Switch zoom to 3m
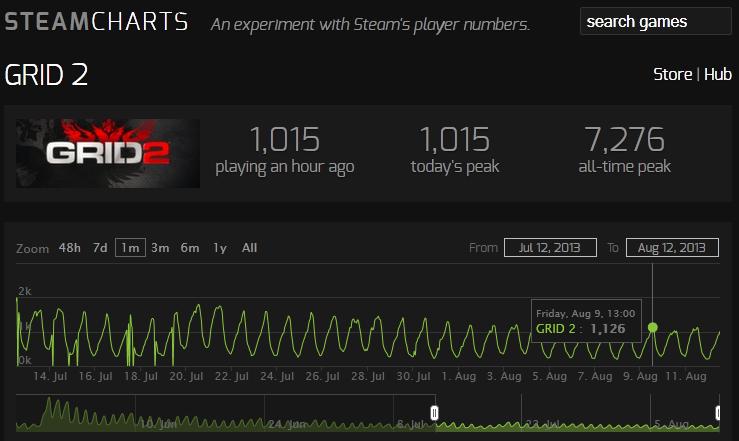739x441 pixels. (160, 248)
